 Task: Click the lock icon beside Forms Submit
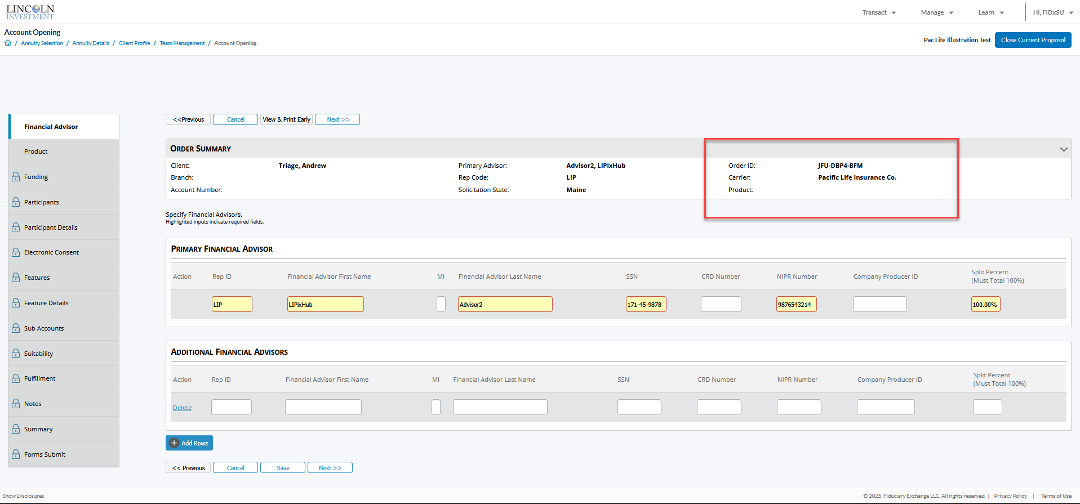(16, 455)
